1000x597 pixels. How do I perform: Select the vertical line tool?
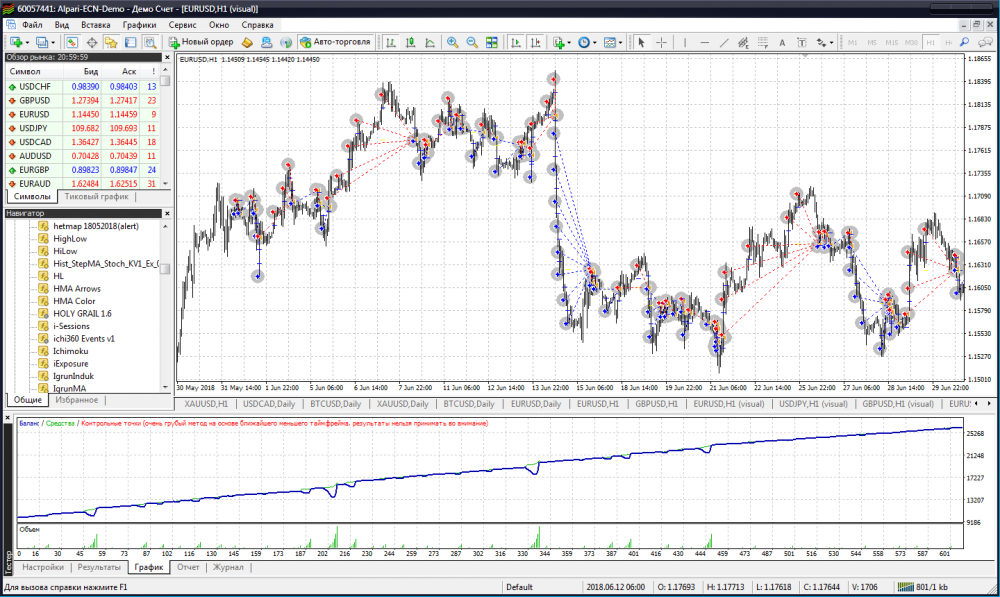(685, 42)
